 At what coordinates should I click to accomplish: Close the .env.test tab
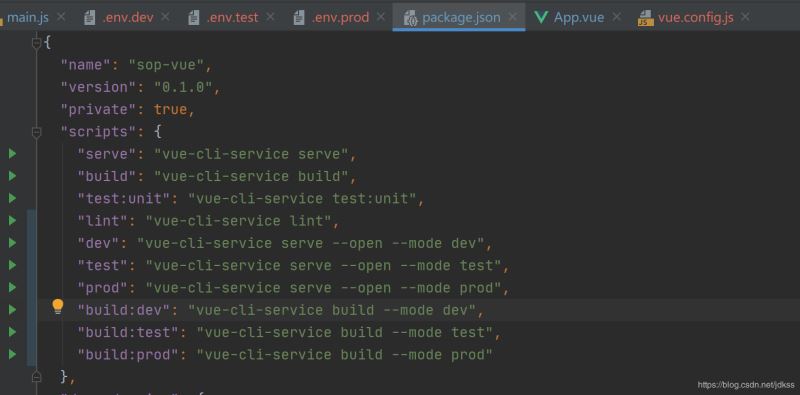(x=270, y=17)
